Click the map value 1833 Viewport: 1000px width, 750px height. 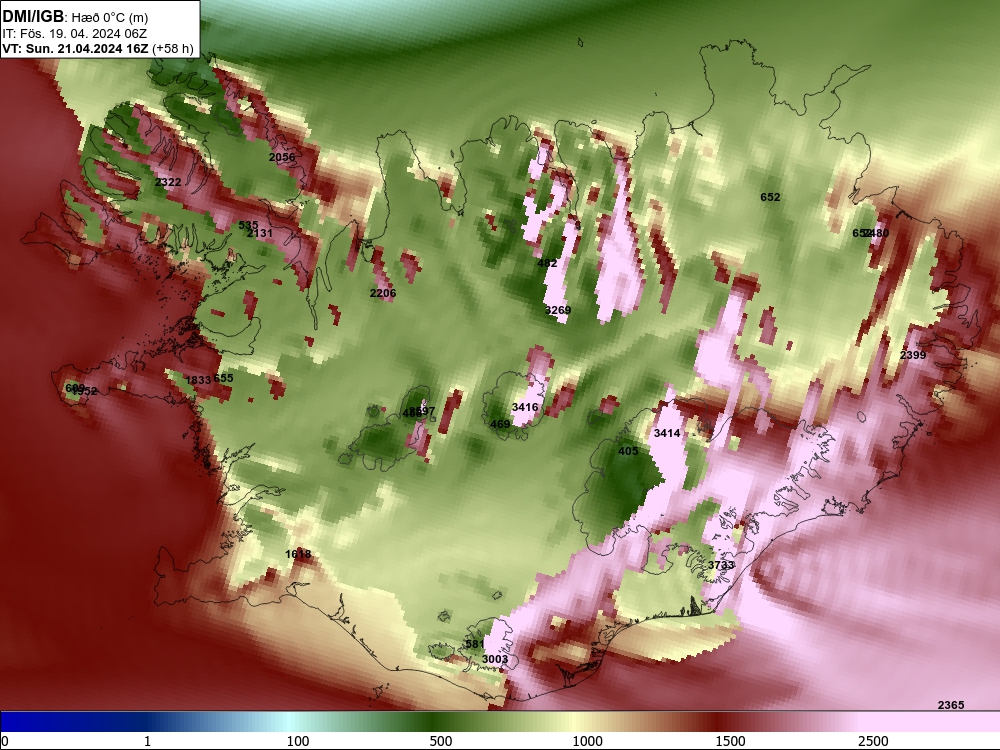pos(198,379)
